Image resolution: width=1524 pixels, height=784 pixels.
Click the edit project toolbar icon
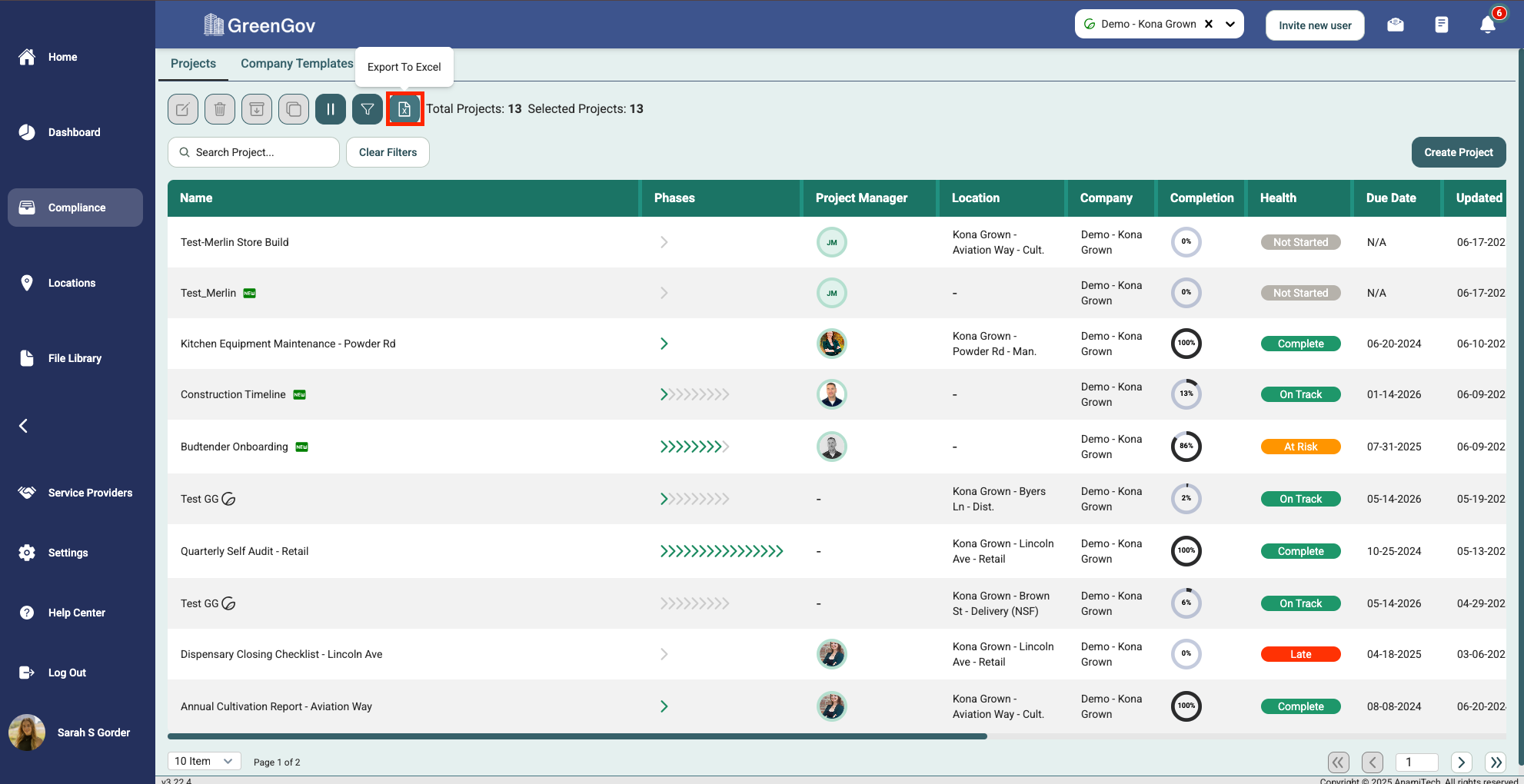[183, 109]
